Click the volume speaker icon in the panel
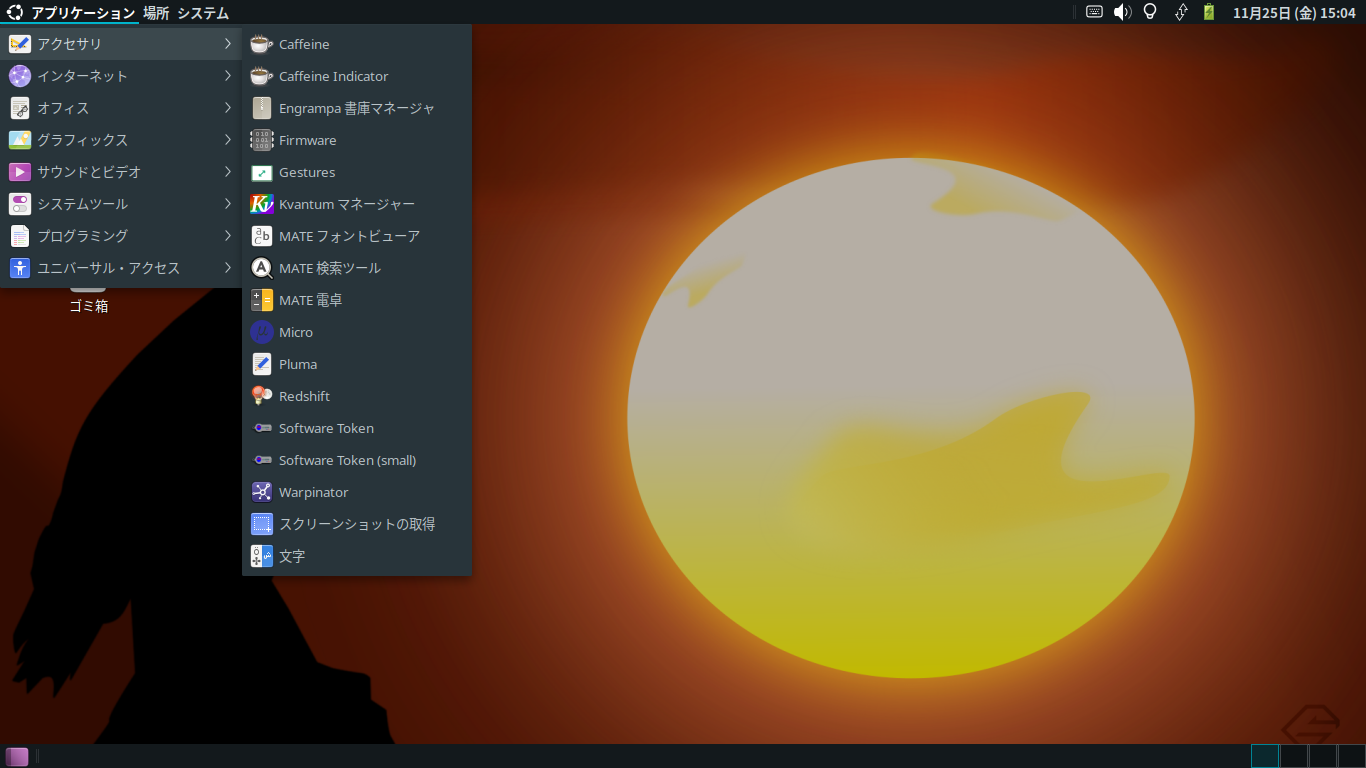 pyautogui.click(x=1122, y=12)
